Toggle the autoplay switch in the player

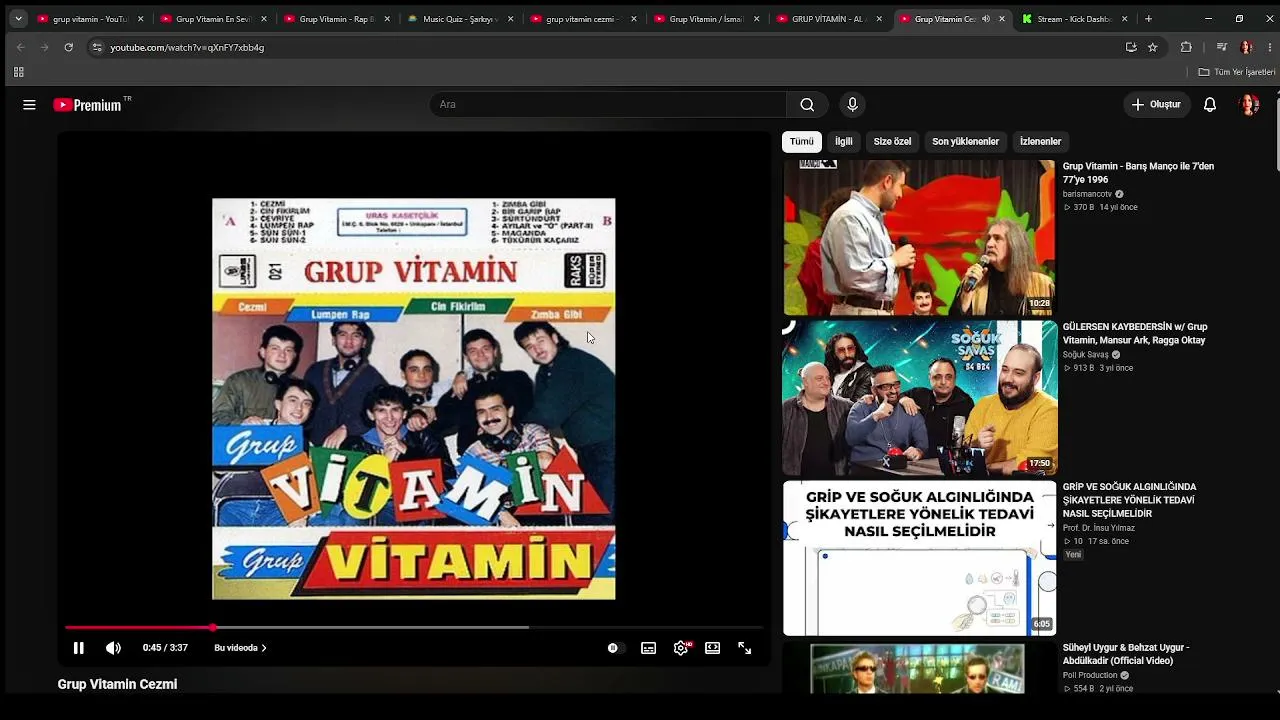pyautogui.click(x=615, y=648)
